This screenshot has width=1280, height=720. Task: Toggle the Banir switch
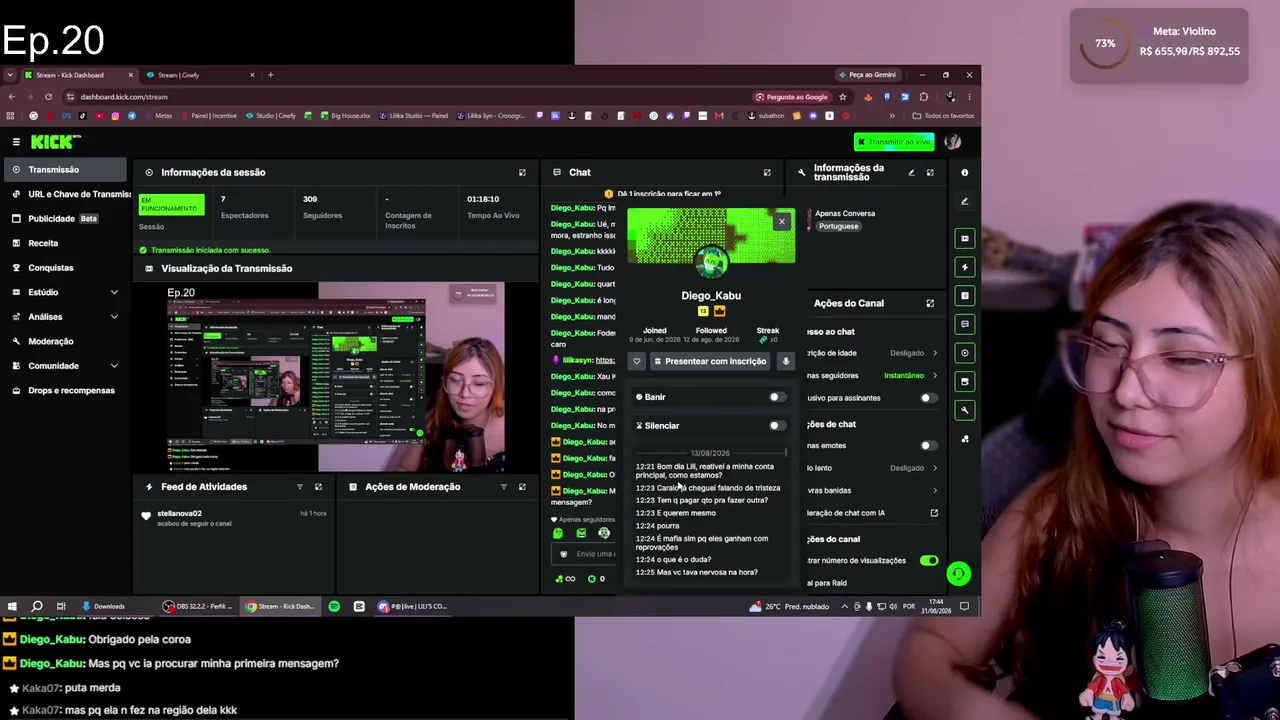point(777,397)
